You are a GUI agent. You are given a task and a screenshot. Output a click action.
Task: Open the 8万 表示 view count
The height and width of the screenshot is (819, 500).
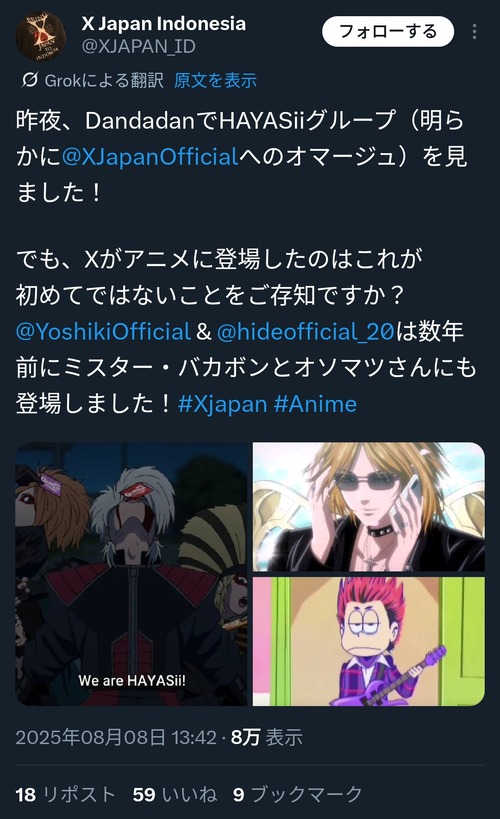click(x=266, y=737)
